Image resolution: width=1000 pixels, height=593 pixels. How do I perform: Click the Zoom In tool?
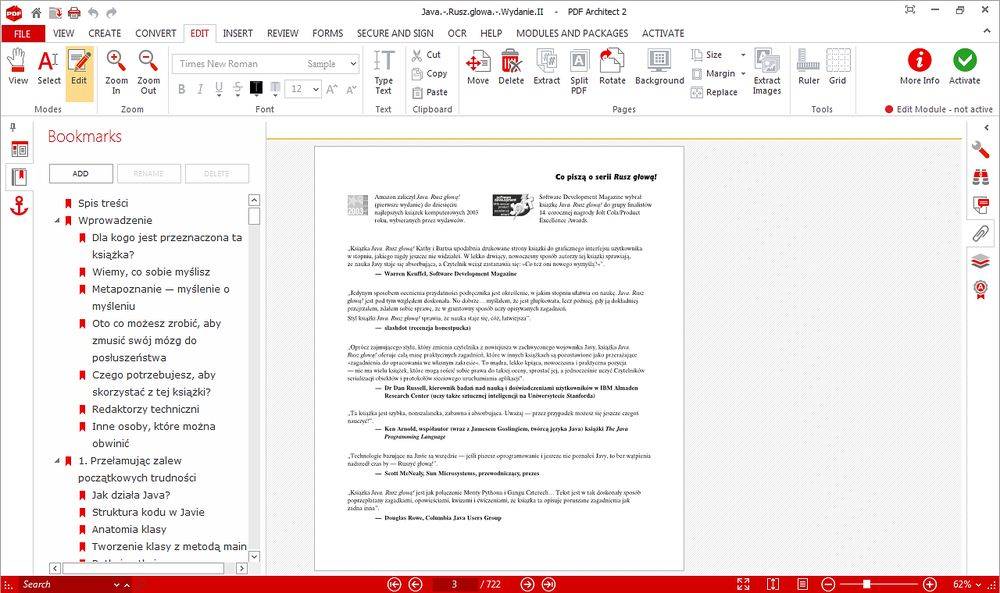point(116,70)
